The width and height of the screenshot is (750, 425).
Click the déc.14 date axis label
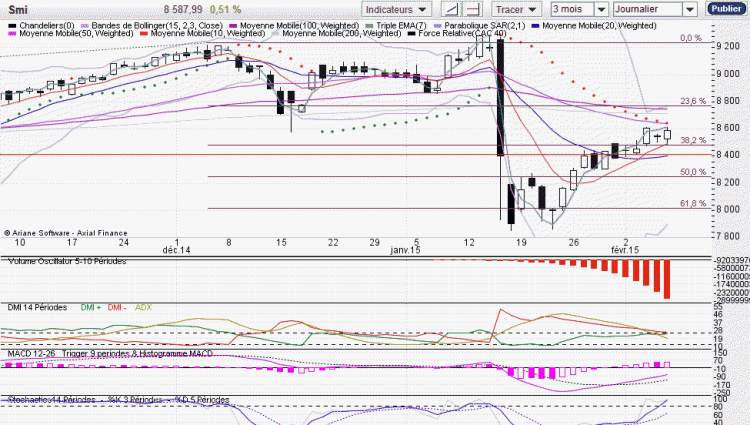tap(176, 250)
